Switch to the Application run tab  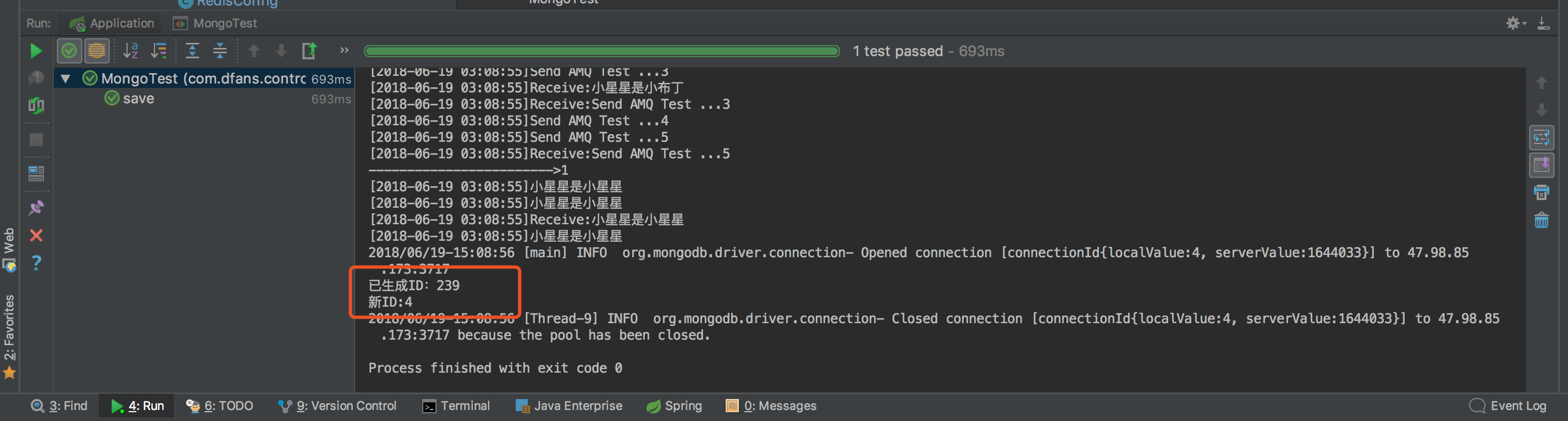click(x=112, y=23)
